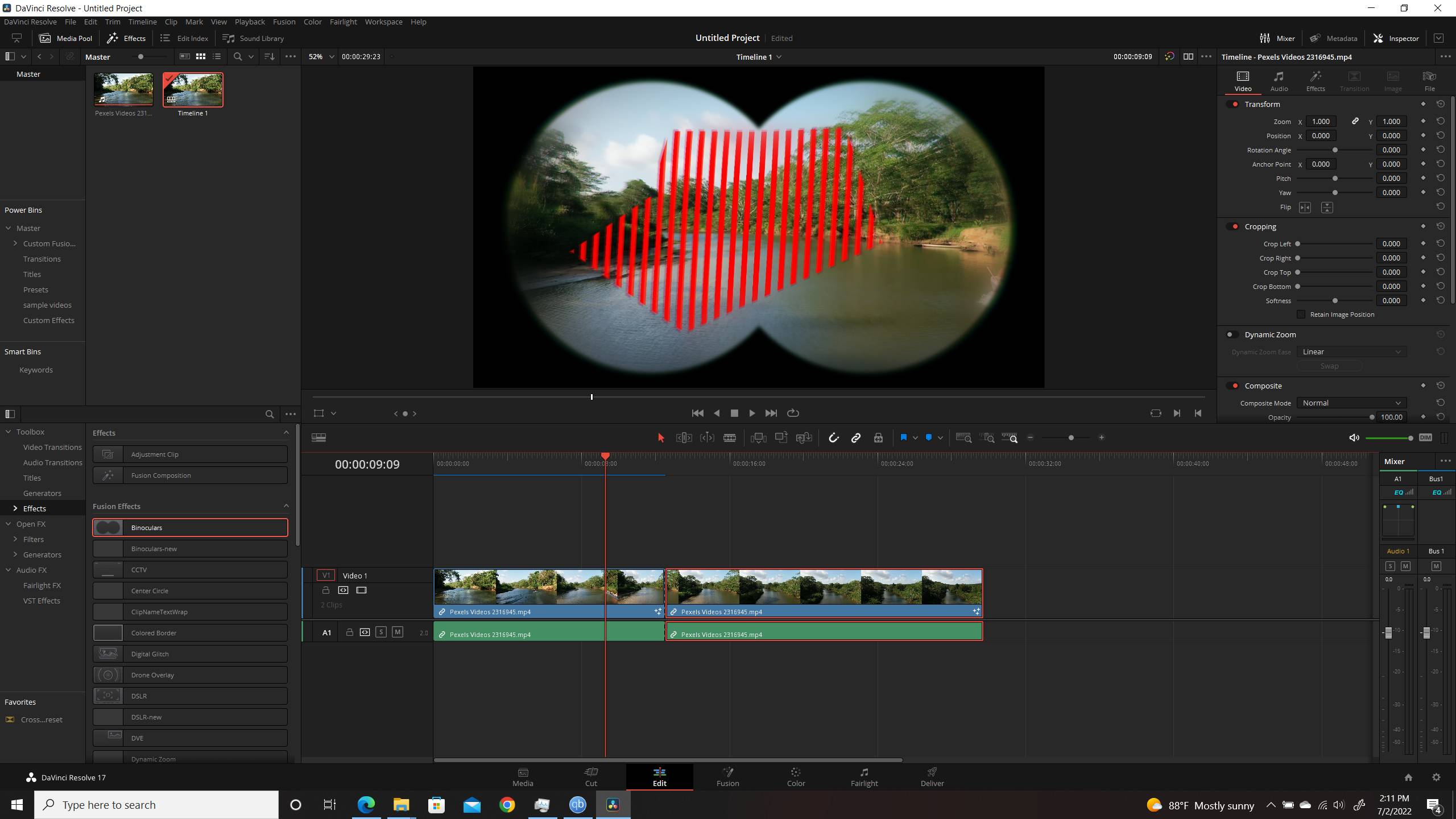Viewport: 1456px width, 819px height.
Task: Open the Playback menu
Action: point(250,22)
